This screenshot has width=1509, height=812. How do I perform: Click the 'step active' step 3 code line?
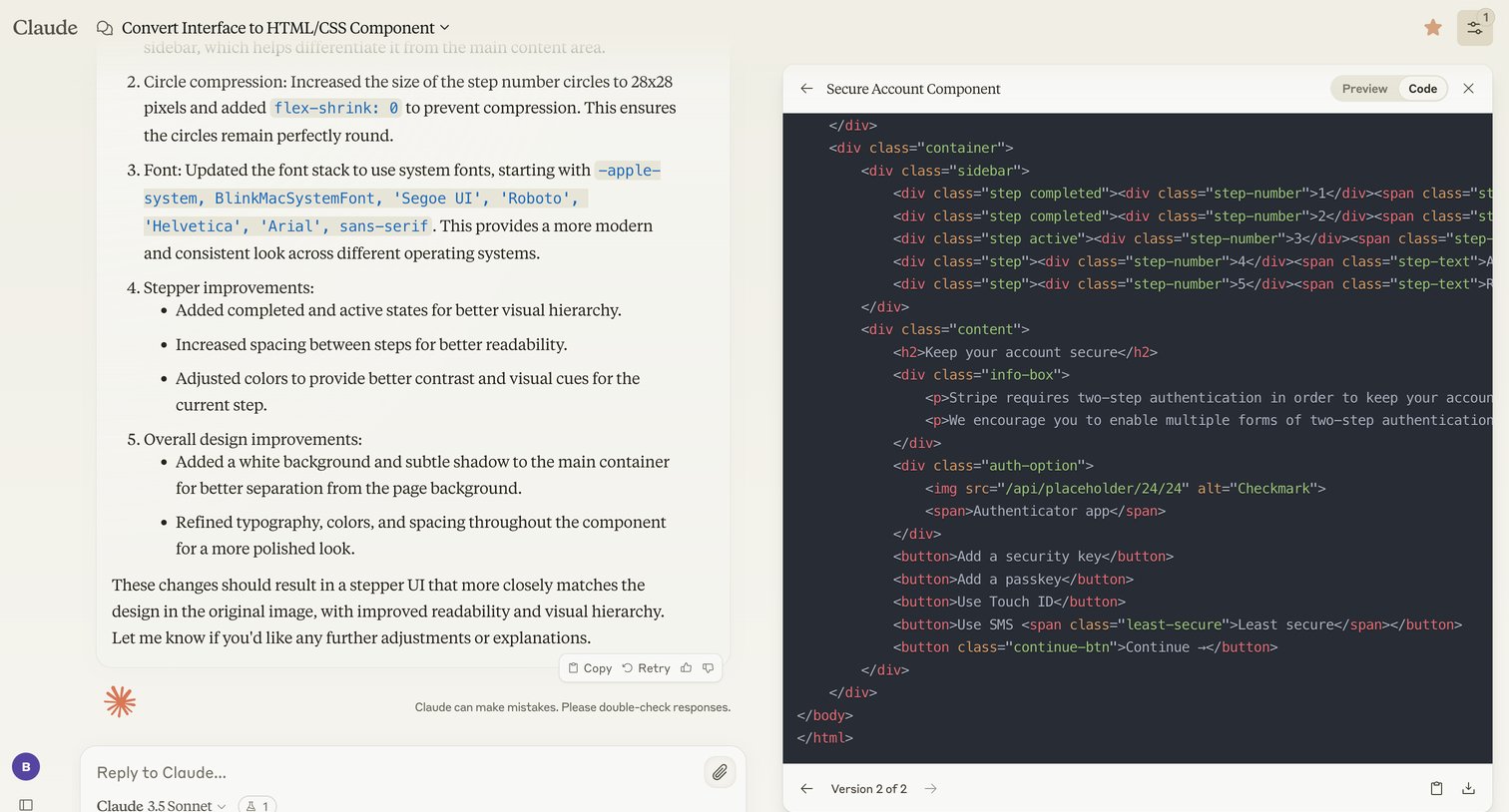click(1193, 238)
